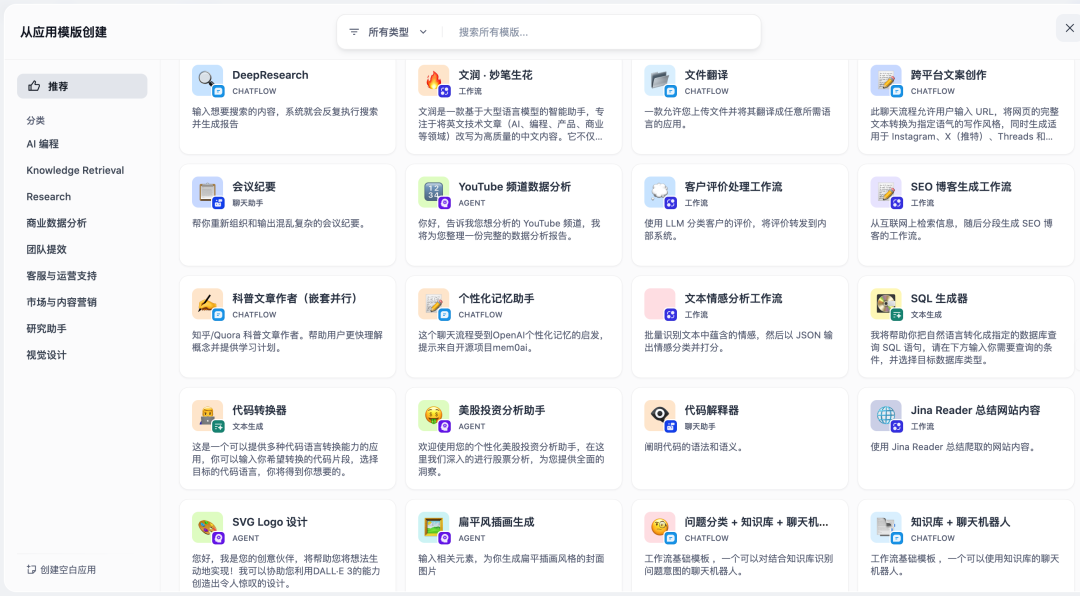Select the Knowledge Retrieval category
The image size is (1080, 596).
pos(75,170)
